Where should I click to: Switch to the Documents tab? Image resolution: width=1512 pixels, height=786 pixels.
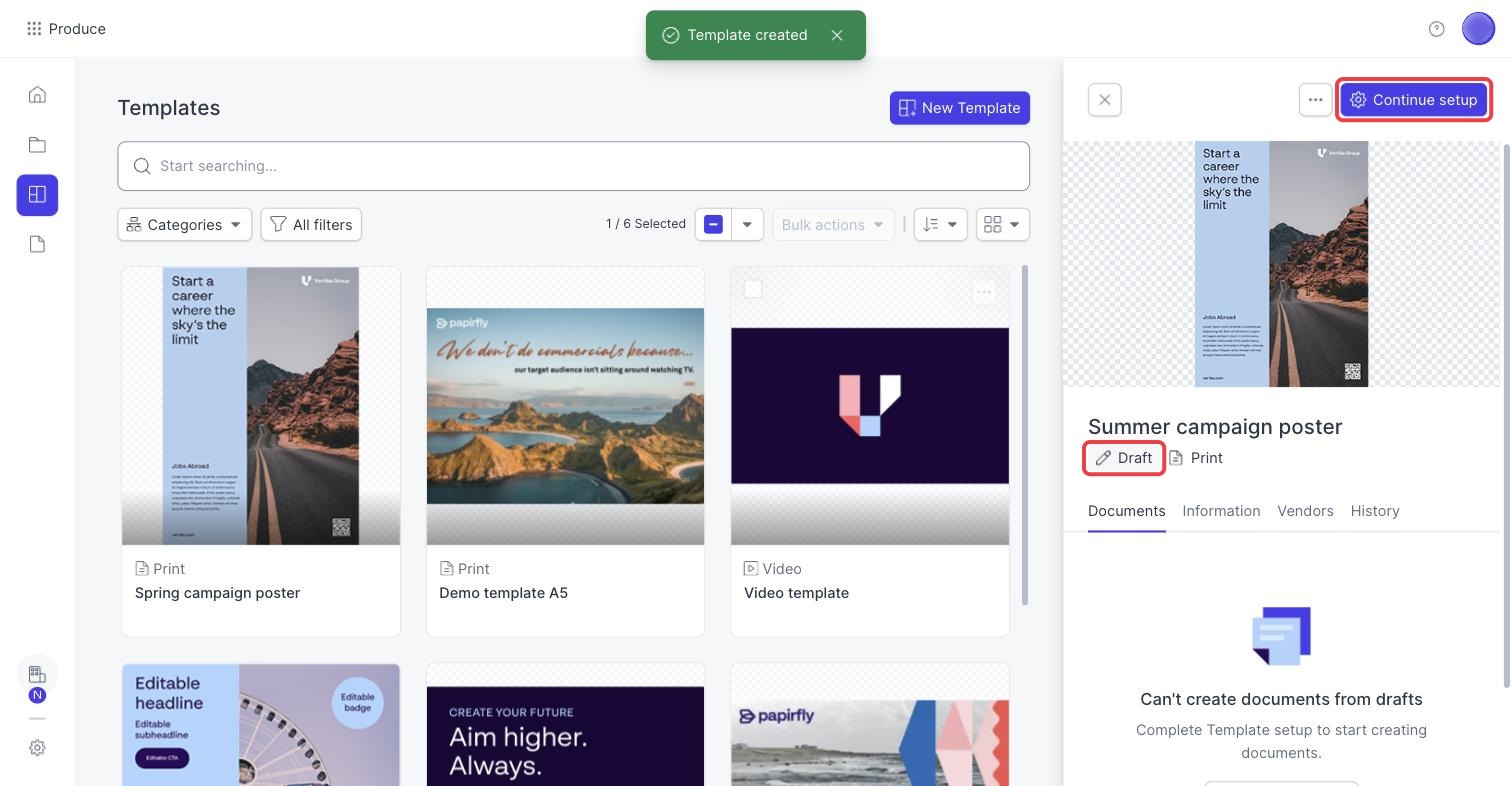tap(1127, 511)
